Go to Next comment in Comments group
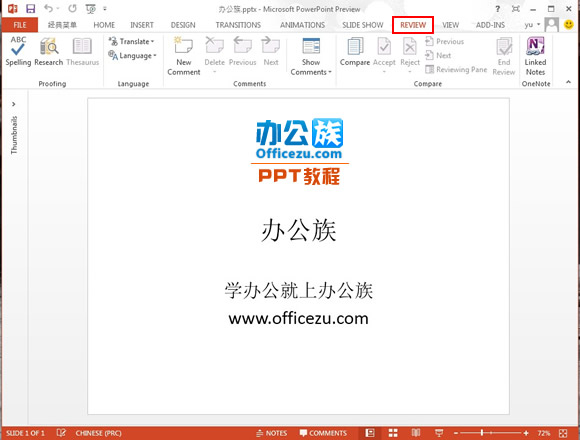 click(271, 51)
